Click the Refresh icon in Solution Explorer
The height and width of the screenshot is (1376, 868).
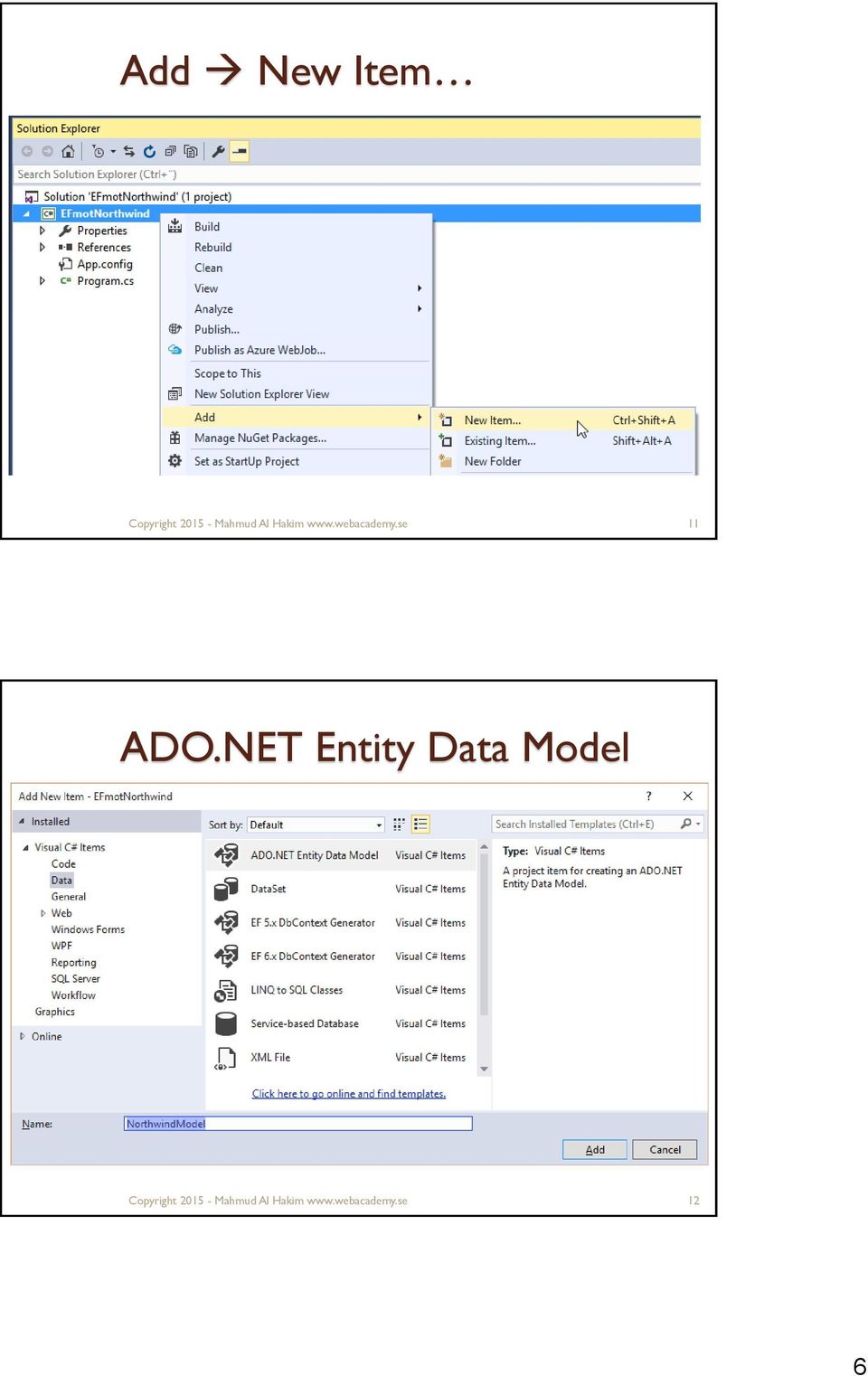pyautogui.click(x=149, y=151)
